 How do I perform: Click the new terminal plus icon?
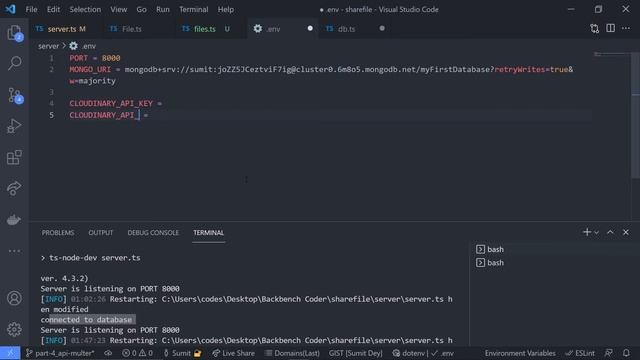[x=587, y=232]
